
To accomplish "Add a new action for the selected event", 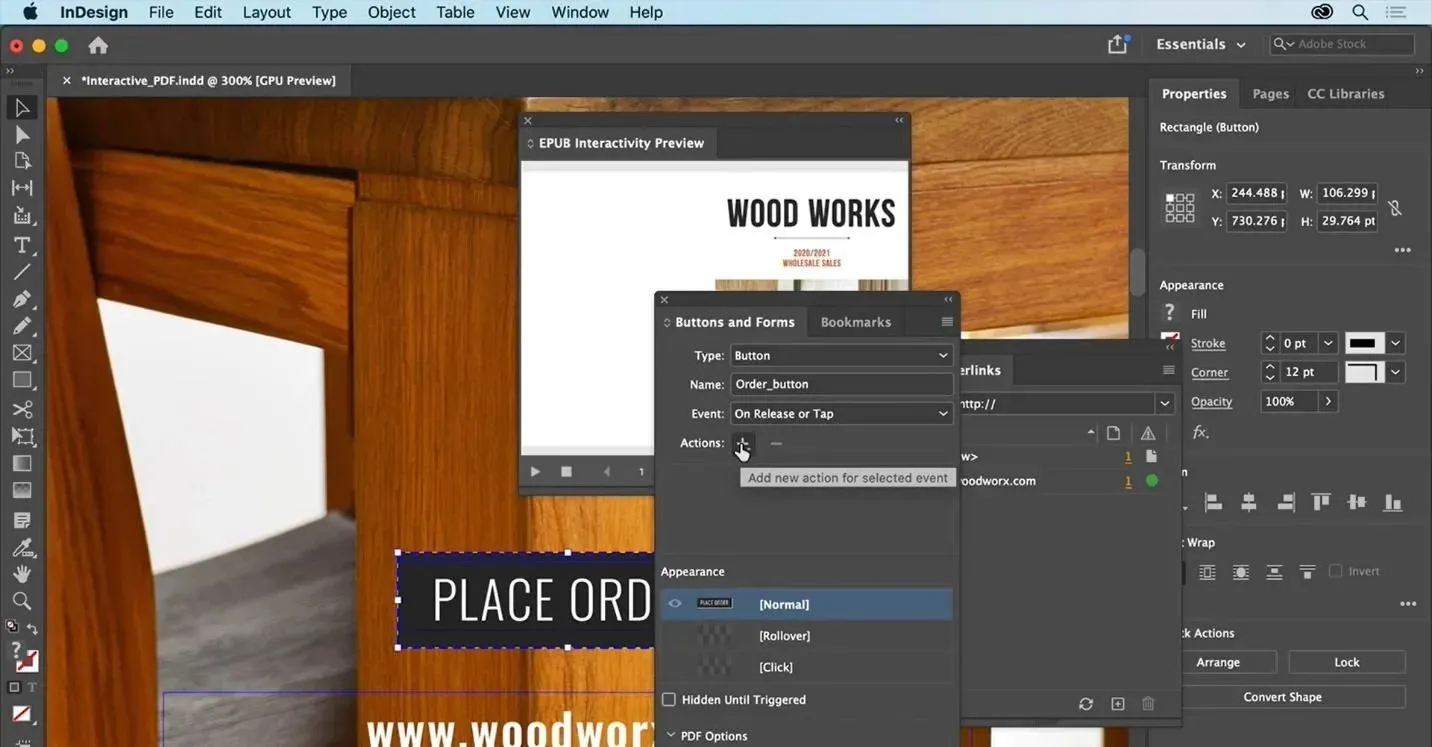I will click(x=743, y=443).
